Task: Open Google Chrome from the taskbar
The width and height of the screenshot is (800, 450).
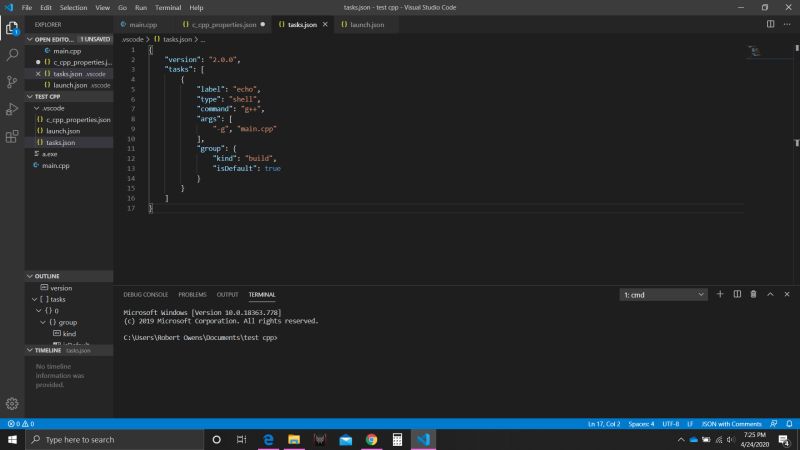Action: point(371,439)
